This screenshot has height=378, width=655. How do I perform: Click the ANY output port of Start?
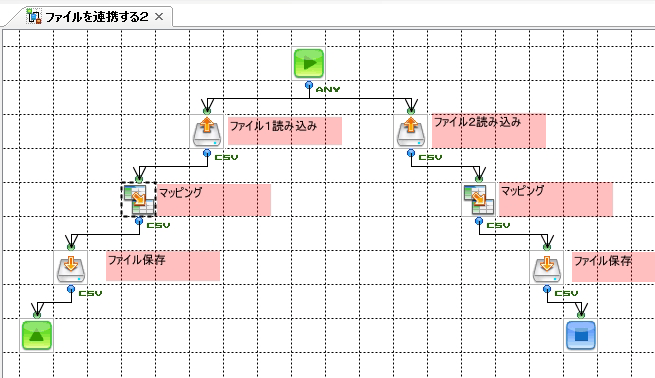tap(309, 85)
